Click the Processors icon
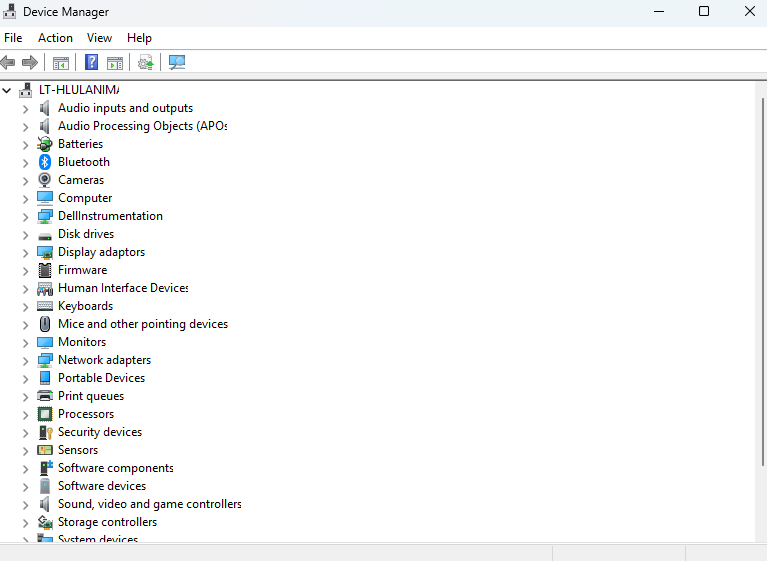Screen dimensions: 767x561 tap(45, 414)
